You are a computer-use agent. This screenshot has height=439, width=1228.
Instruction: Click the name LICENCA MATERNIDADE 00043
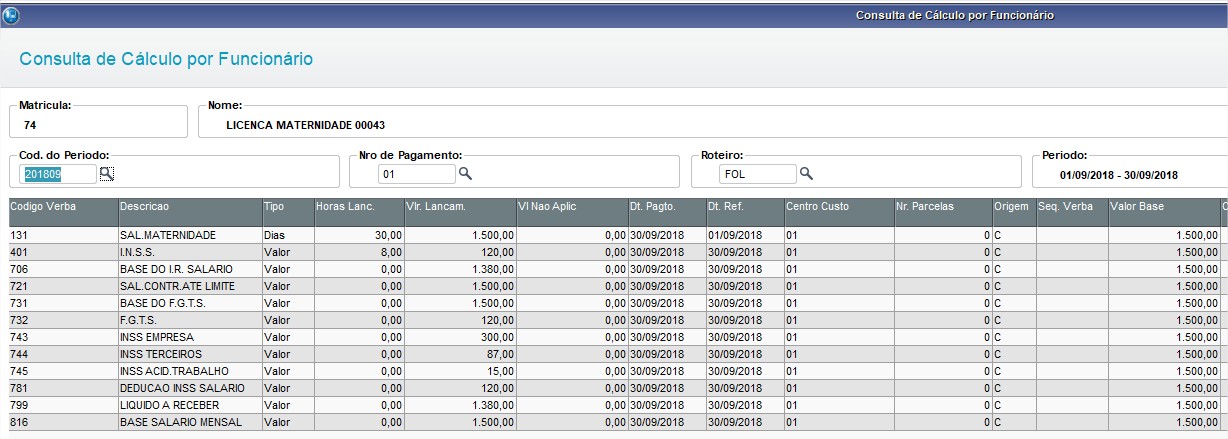click(306, 125)
